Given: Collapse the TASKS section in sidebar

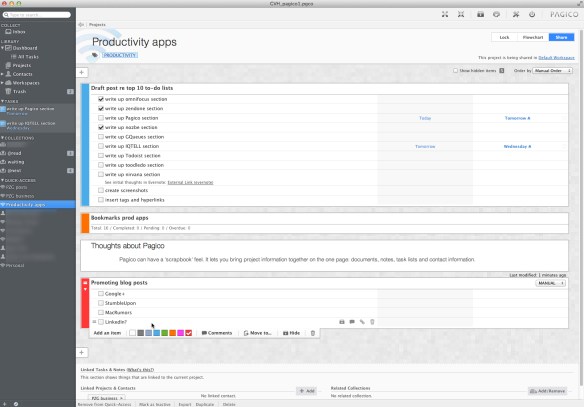Looking at the screenshot, I should [x=2, y=101].
